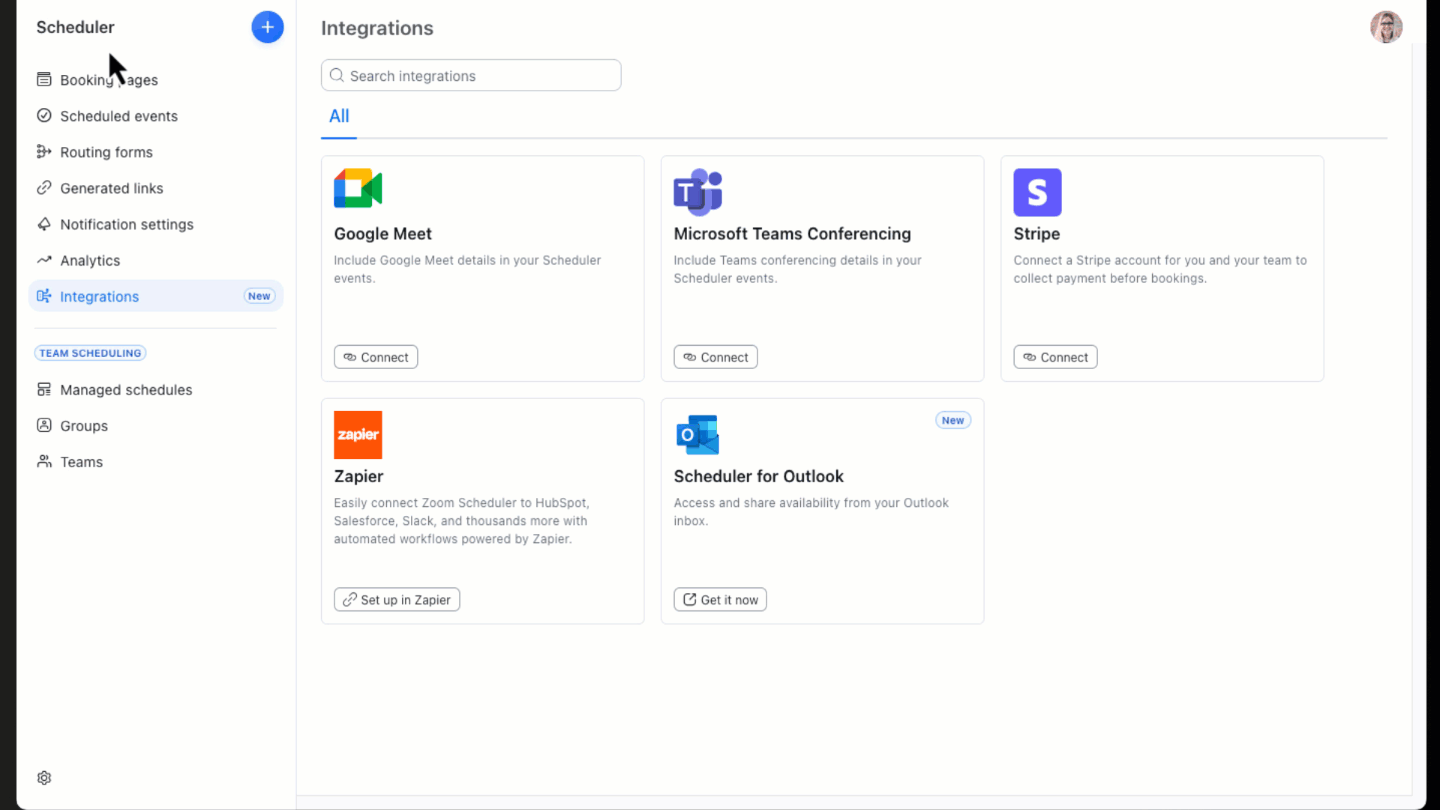Click New badge beside Integrations
This screenshot has width=1440, height=810.
tap(259, 296)
